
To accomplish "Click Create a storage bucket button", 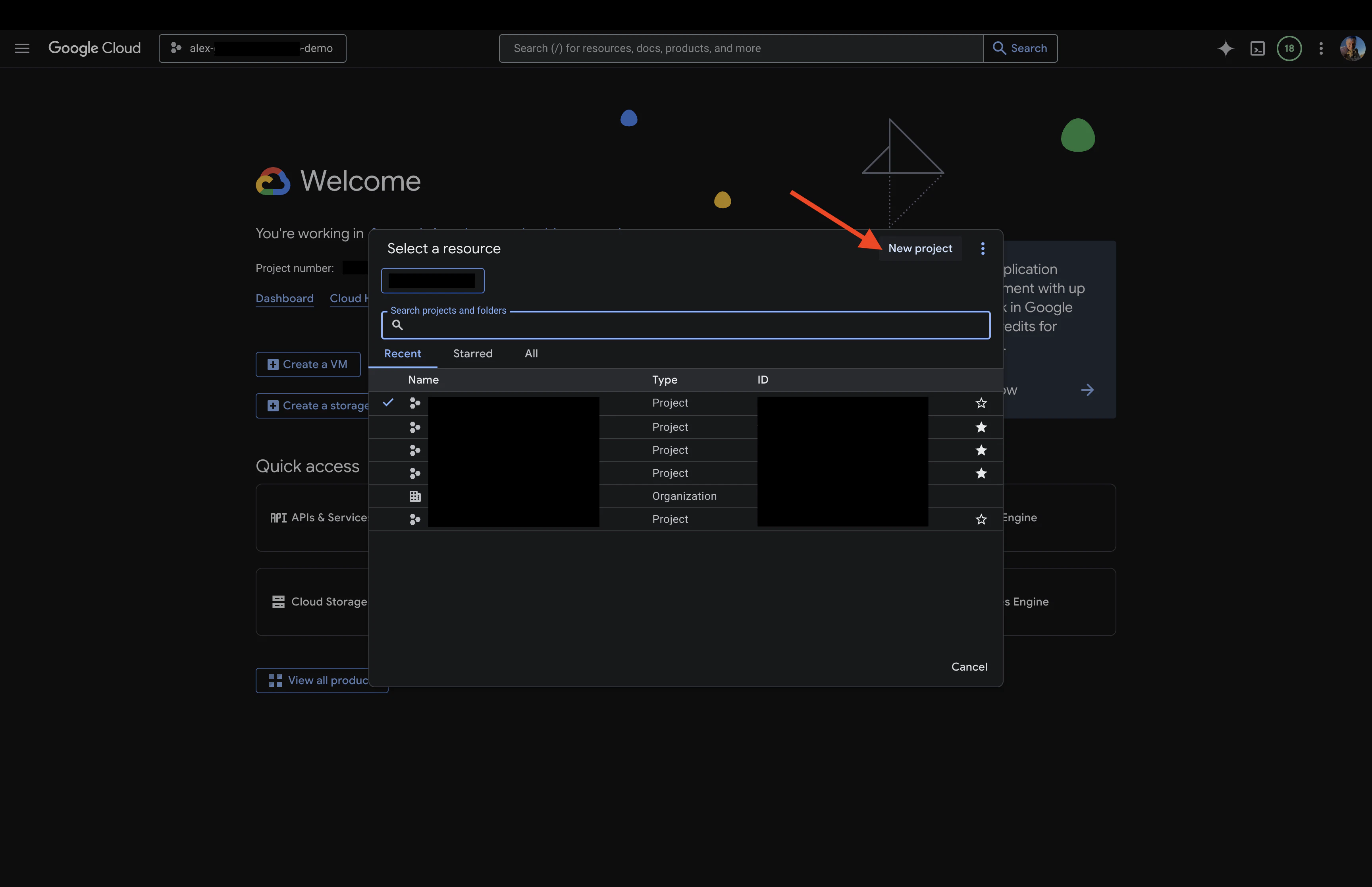I will 312,405.
